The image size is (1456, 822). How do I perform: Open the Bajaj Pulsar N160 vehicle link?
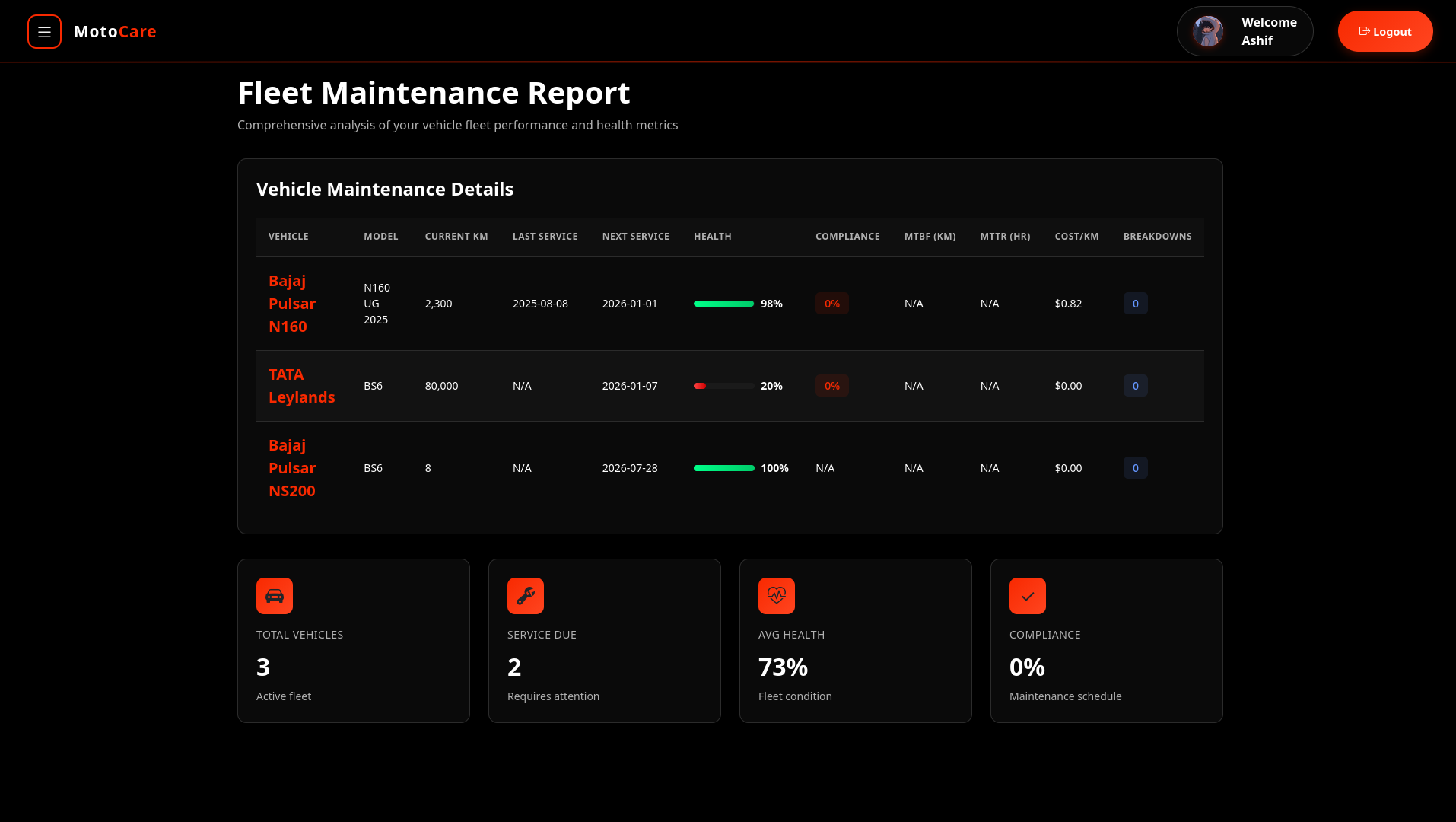(x=292, y=304)
